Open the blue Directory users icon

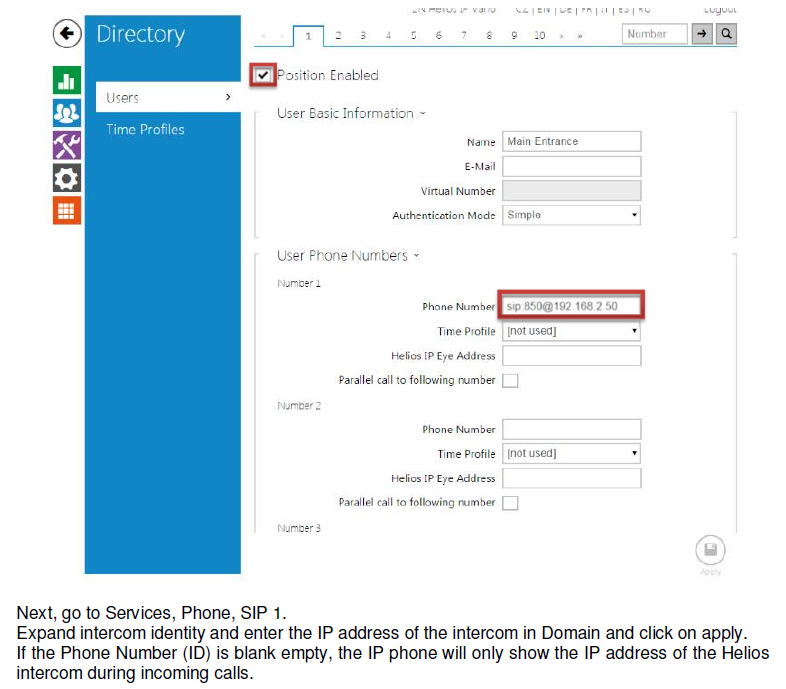[67, 113]
